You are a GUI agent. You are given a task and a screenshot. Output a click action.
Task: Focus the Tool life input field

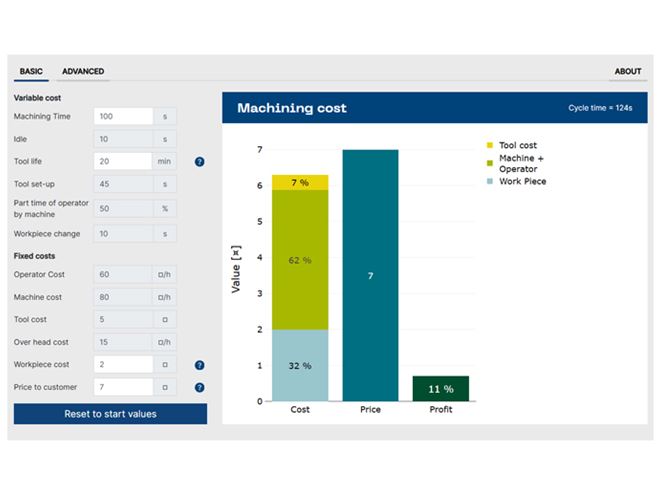point(122,161)
